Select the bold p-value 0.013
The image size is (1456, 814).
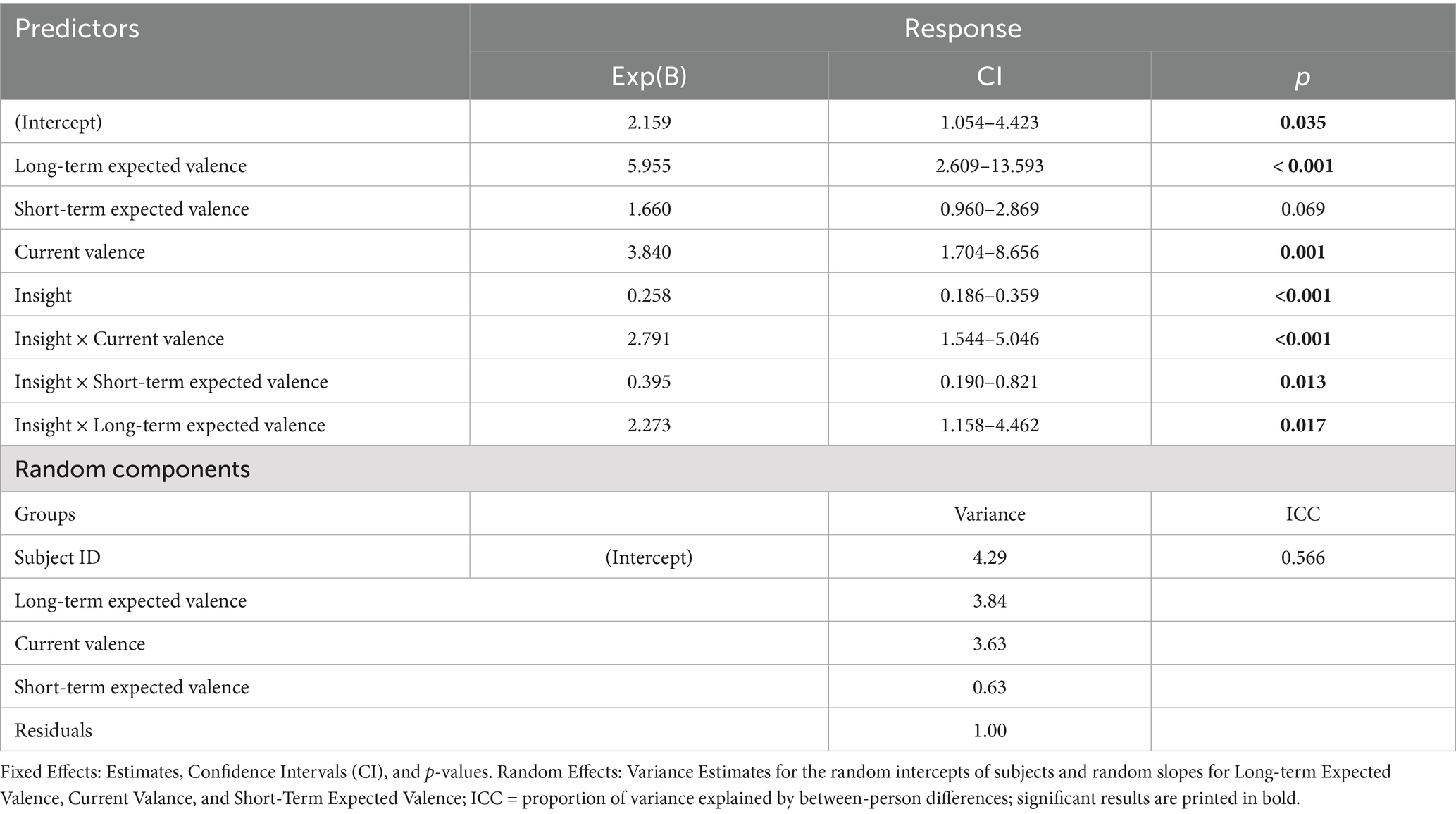(x=1302, y=382)
